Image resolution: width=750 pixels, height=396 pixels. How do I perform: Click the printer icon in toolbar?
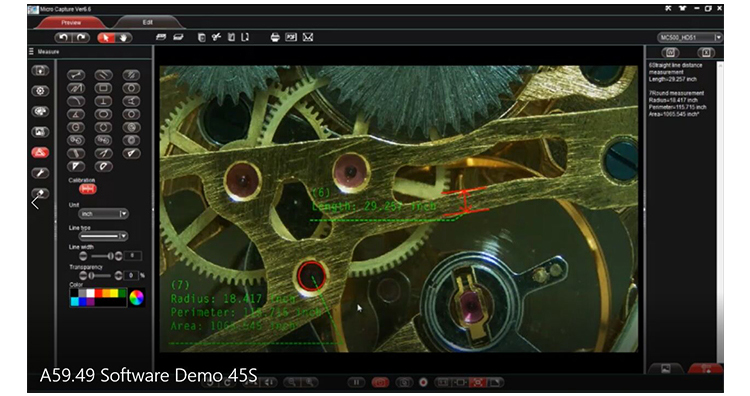point(275,37)
